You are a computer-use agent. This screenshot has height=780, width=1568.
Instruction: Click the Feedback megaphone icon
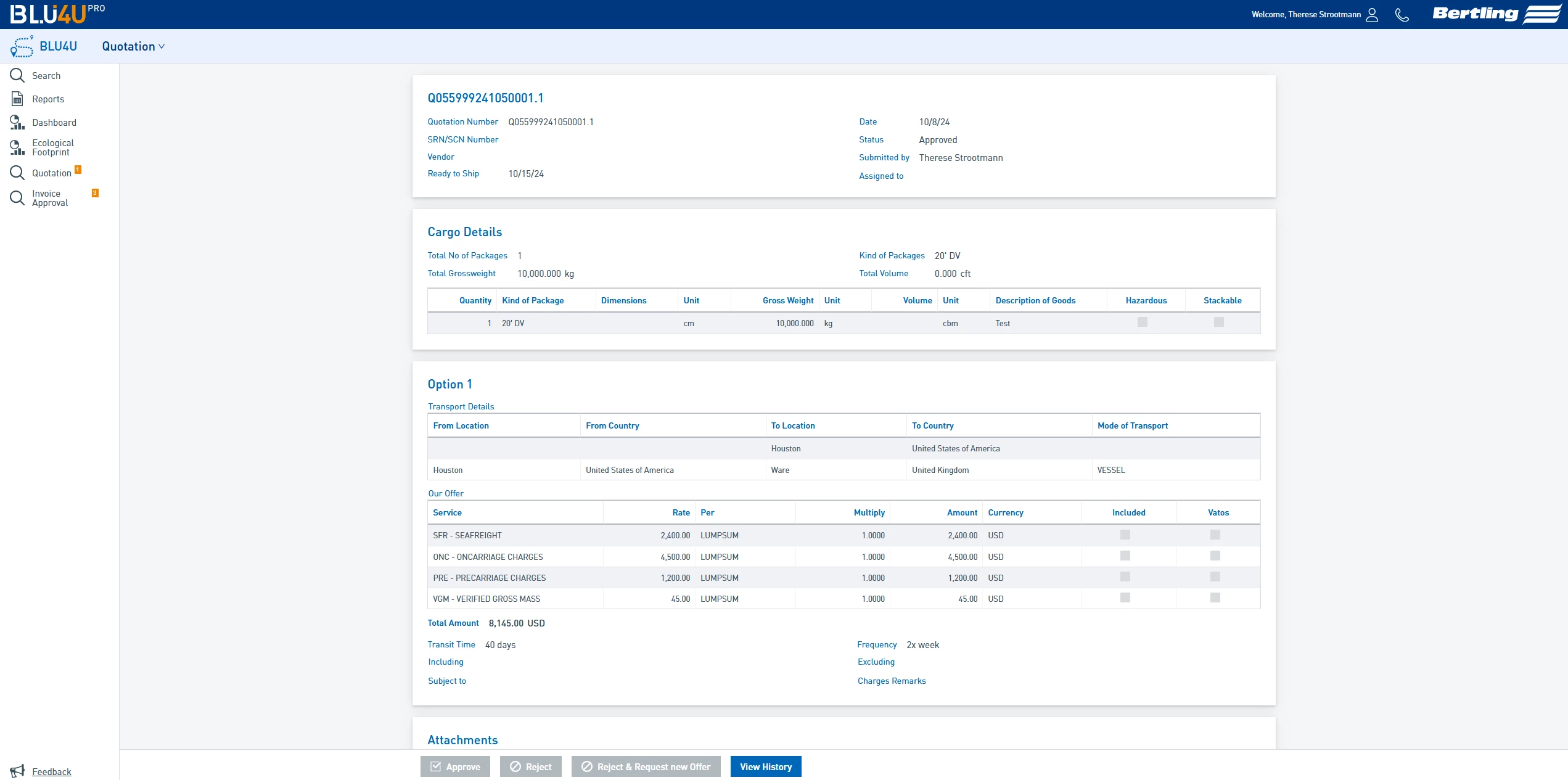pos(17,771)
